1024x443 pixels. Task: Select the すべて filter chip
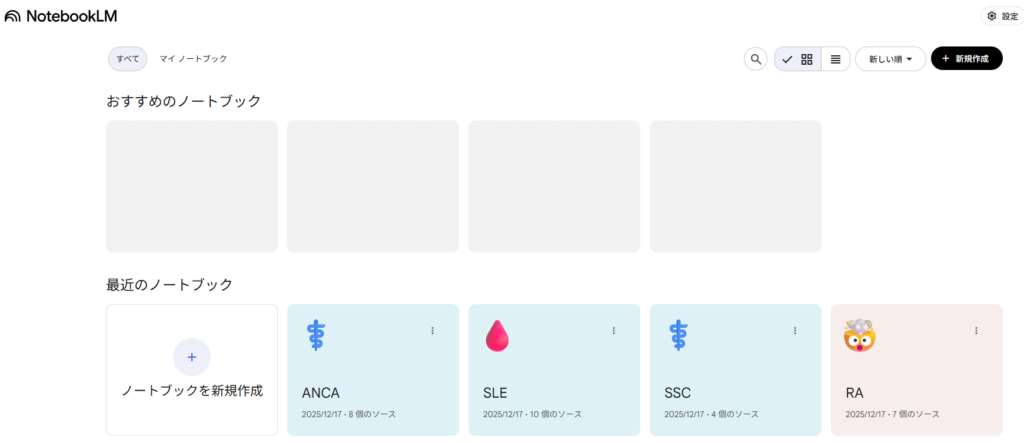128,59
